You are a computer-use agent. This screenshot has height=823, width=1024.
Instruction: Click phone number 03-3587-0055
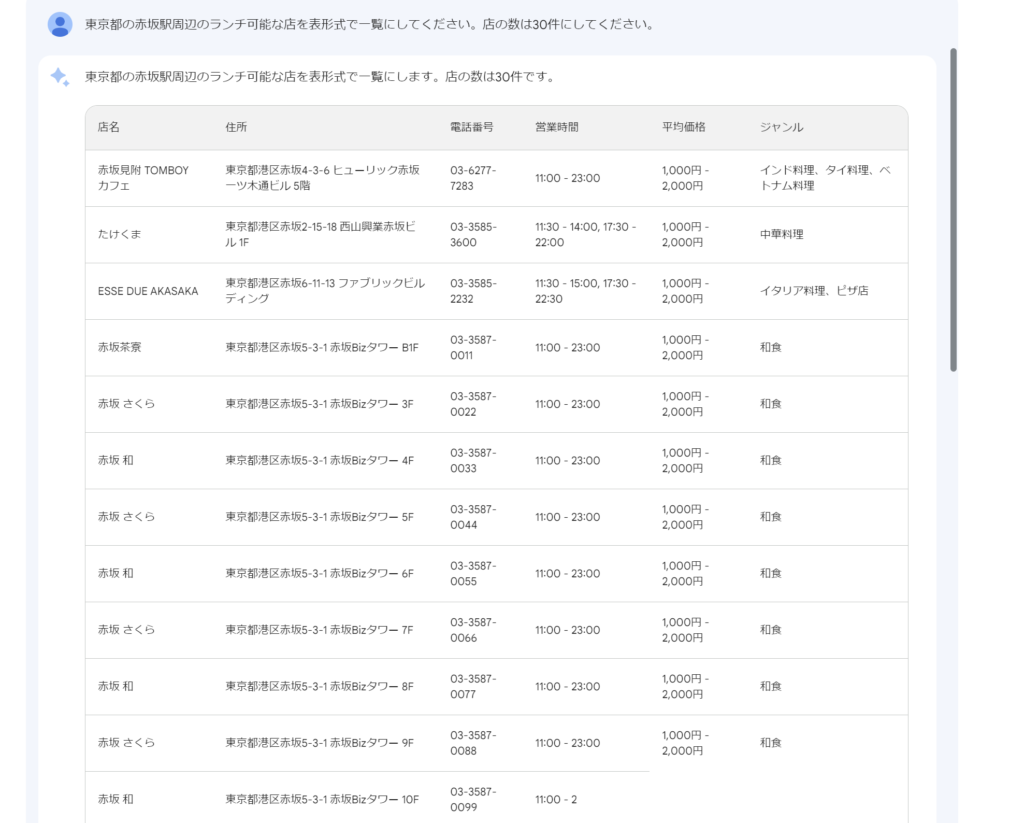473,573
